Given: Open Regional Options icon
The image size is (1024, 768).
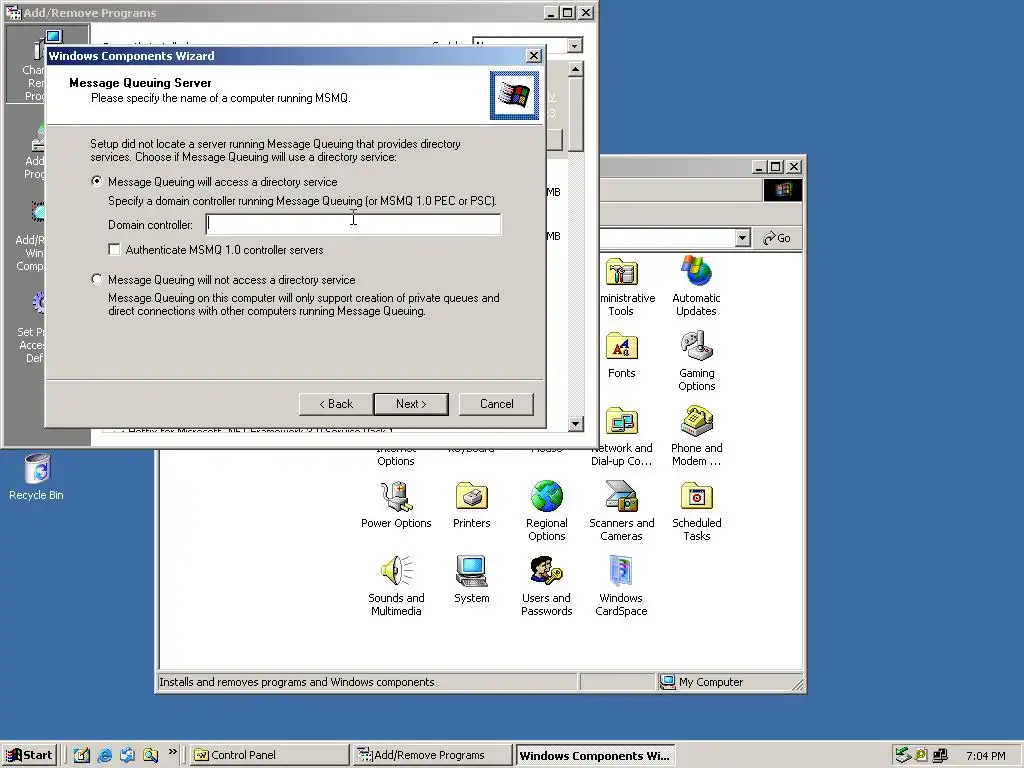Looking at the screenshot, I should [x=547, y=511].
